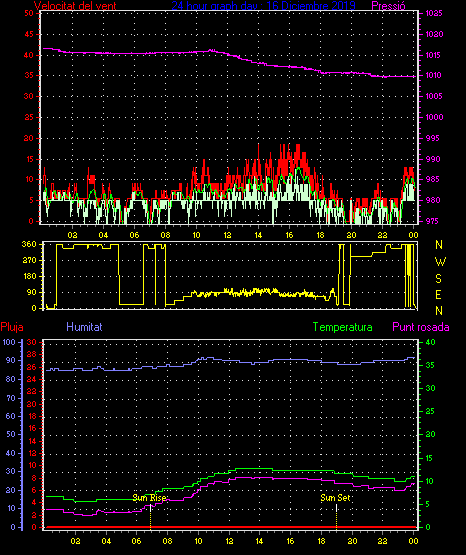Click the '180' wind direction axis value
Screen dimensions: 466x555
[29, 276]
